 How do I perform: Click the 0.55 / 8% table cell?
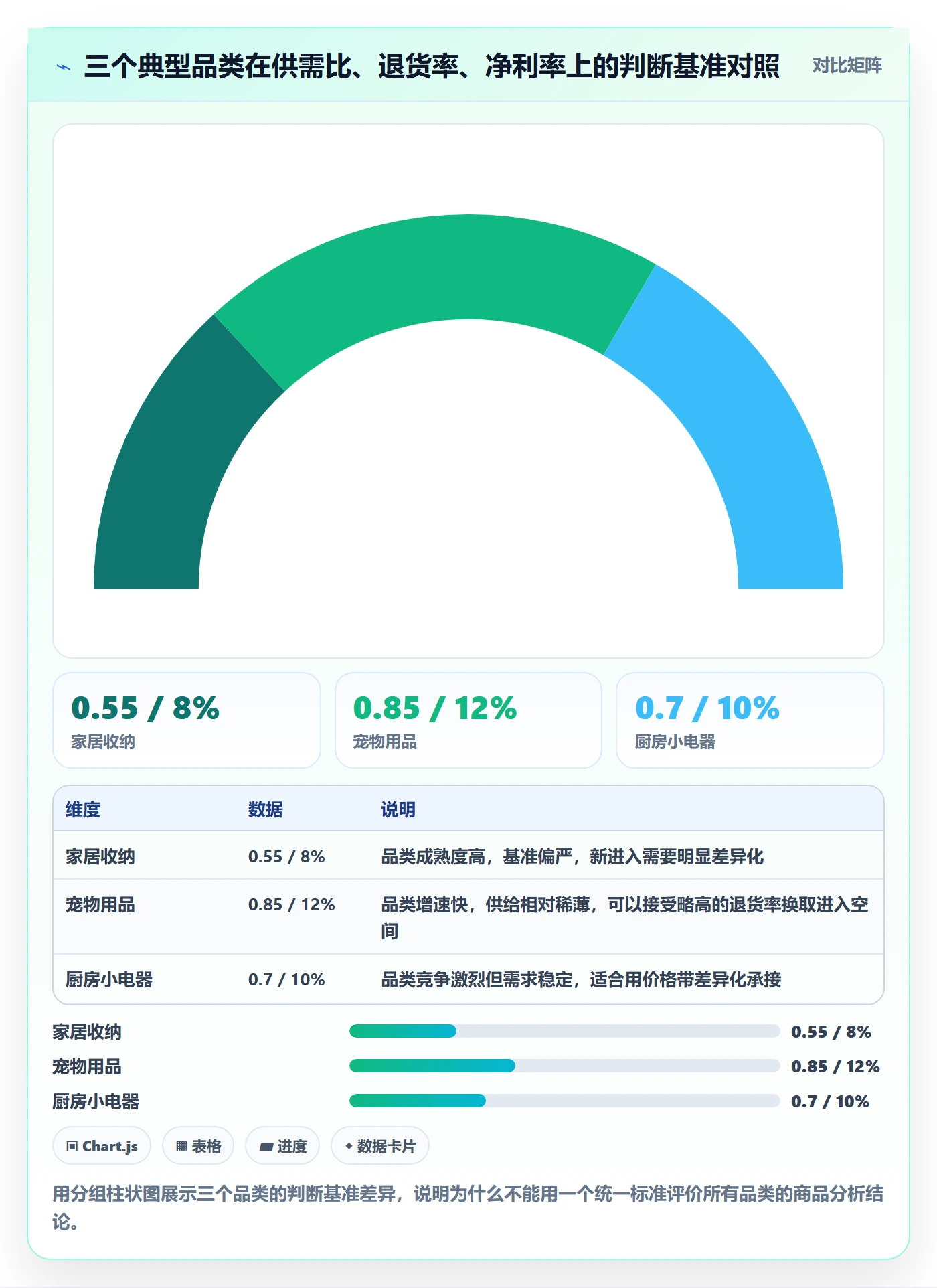point(286,856)
